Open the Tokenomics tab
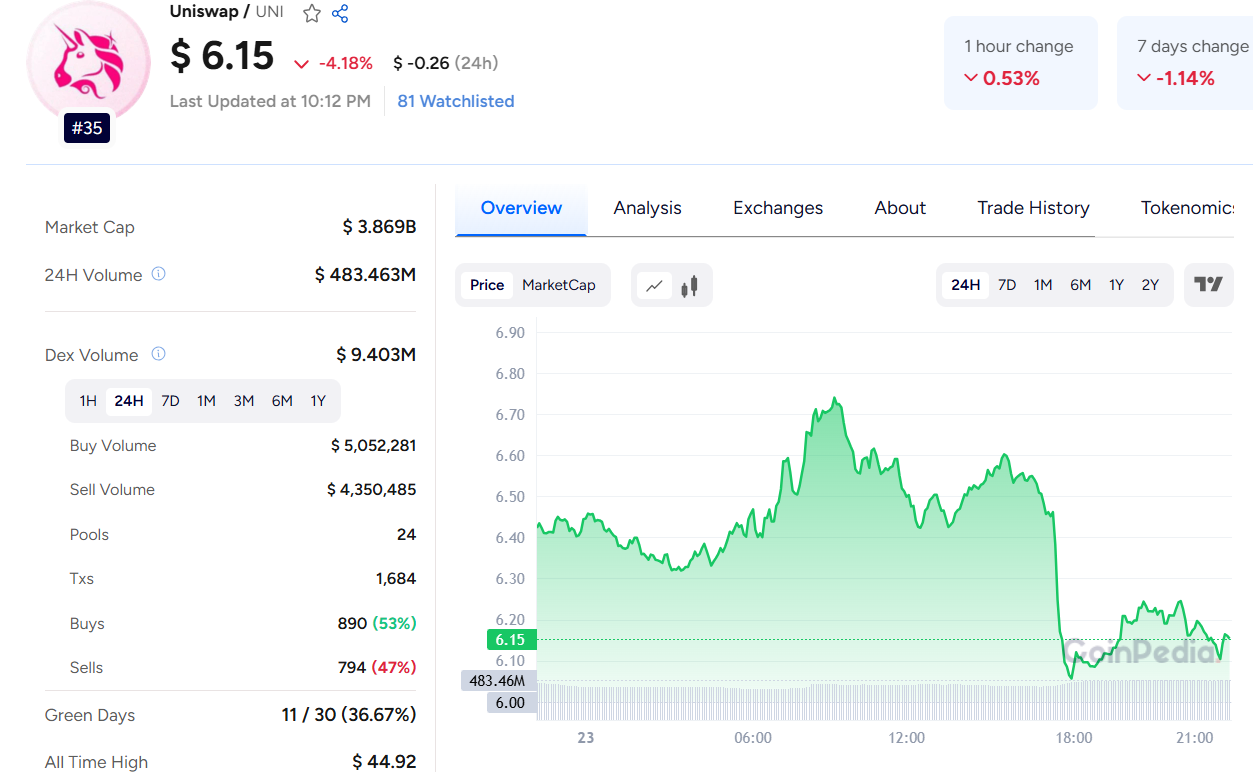The image size is (1253, 772). click(x=1187, y=208)
